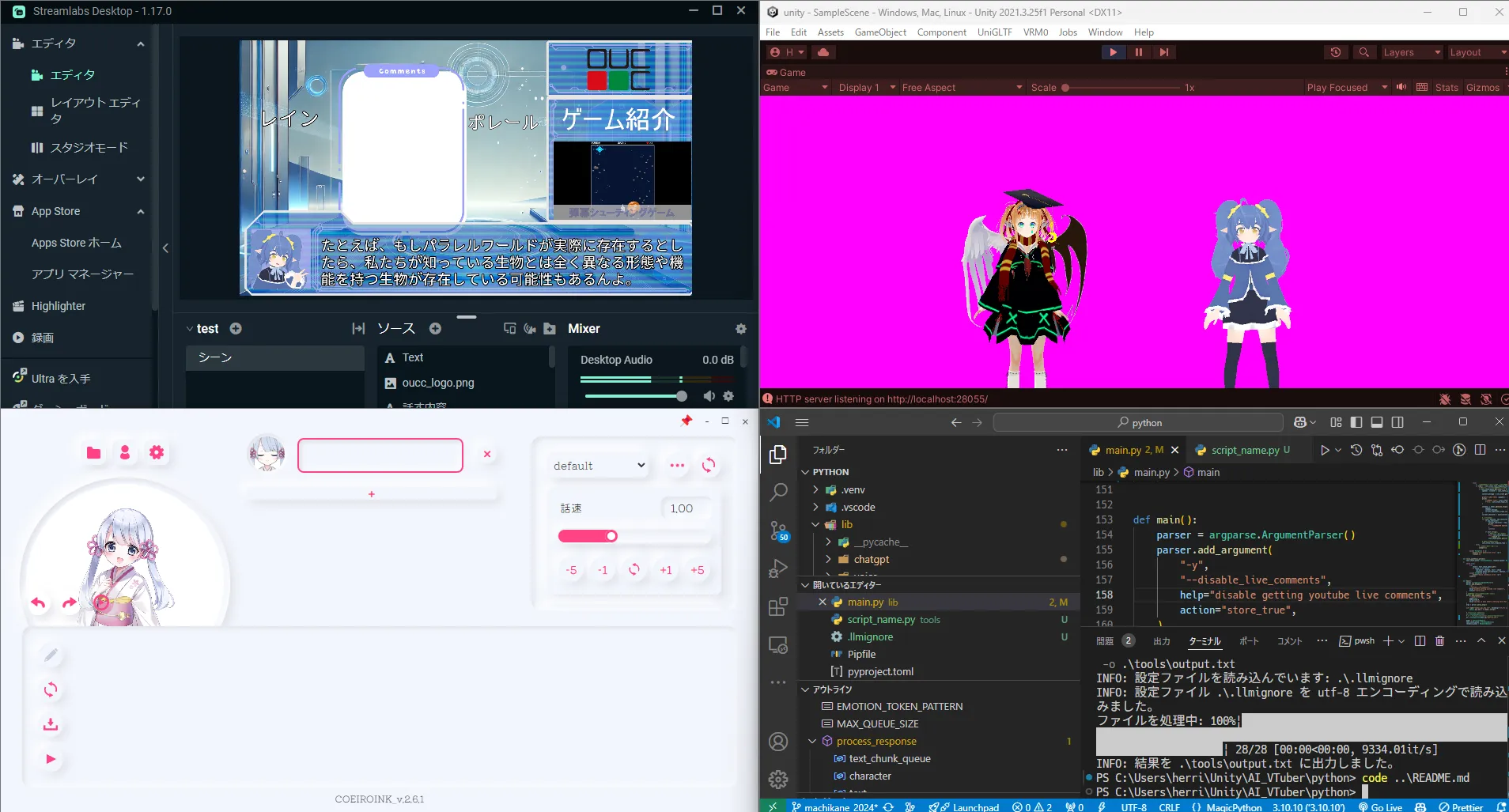Delete the text line with pink X
Screen dimensions: 1509x812
487,454
